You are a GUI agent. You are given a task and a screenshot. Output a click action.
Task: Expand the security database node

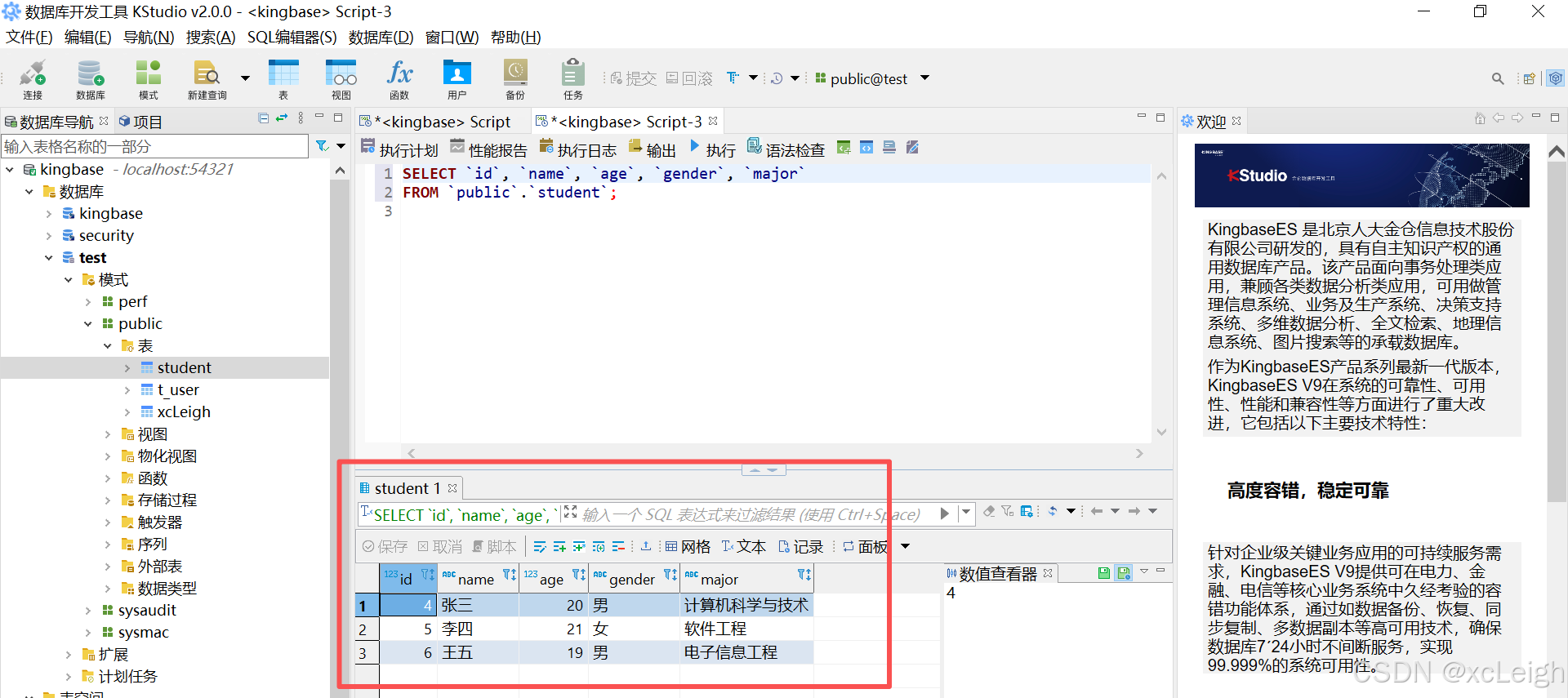tap(48, 236)
